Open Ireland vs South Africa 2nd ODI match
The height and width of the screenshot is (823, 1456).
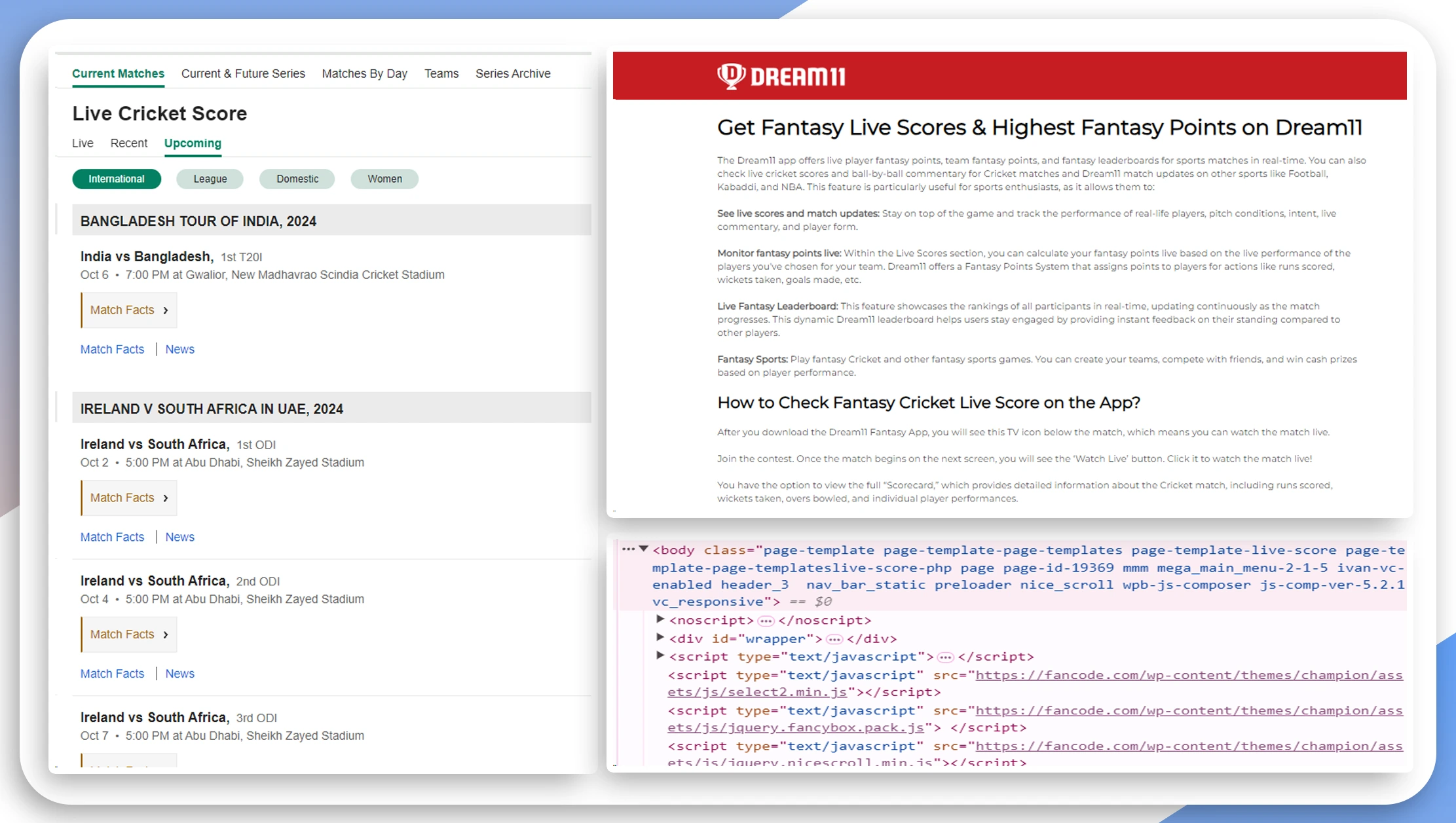180,581
